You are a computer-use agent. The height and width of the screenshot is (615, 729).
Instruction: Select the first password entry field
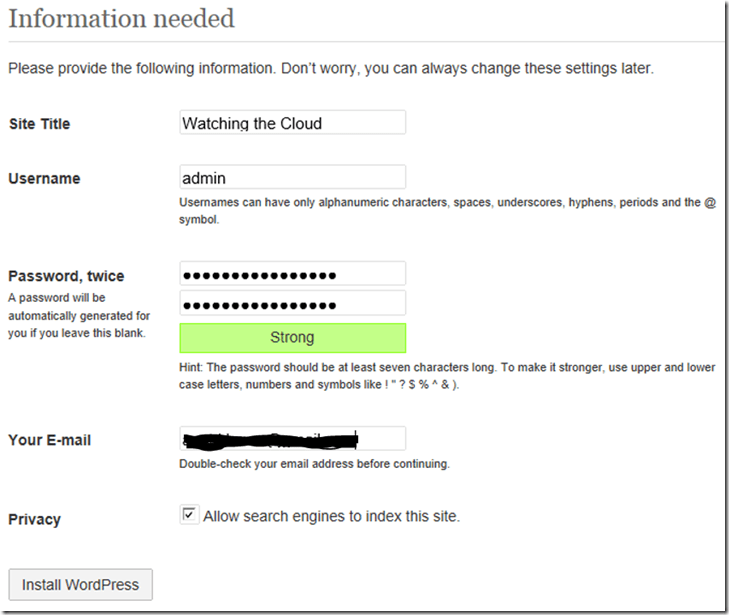(x=292, y=275)
